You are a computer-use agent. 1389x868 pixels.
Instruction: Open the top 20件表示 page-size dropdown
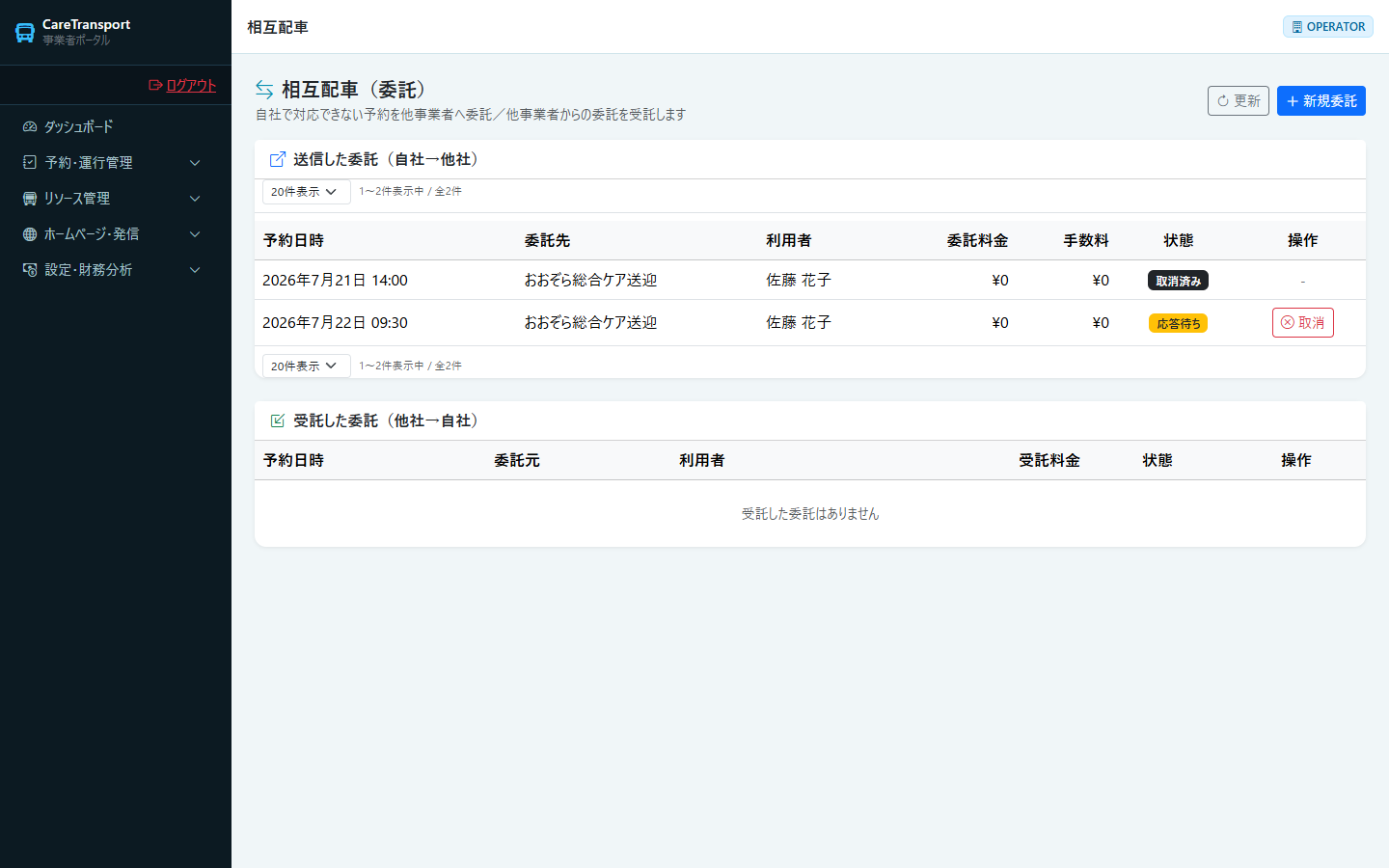[x=306, y=191]
